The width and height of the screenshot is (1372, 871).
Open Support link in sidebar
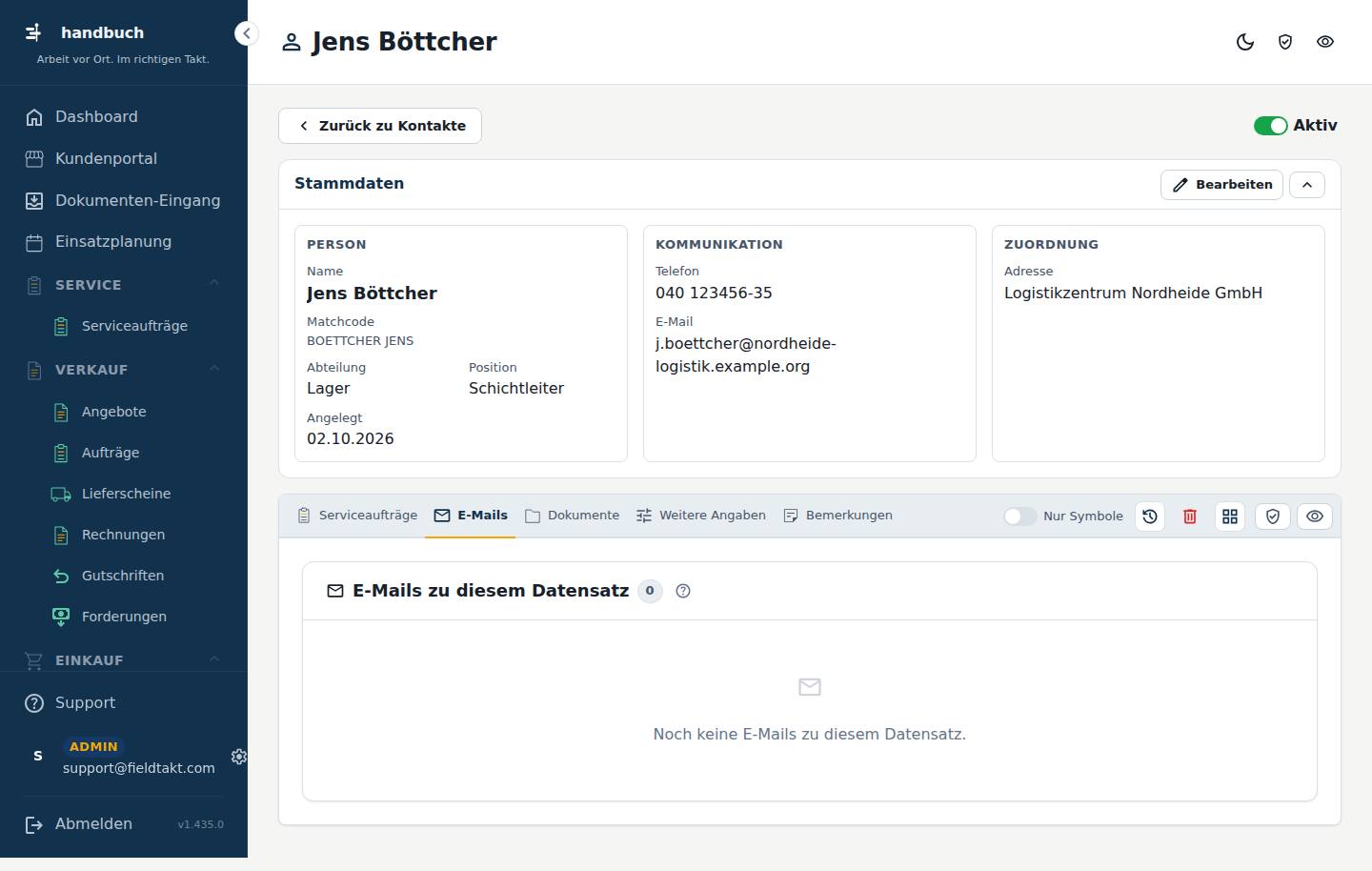pyautogui.click(x=124, y=703)
